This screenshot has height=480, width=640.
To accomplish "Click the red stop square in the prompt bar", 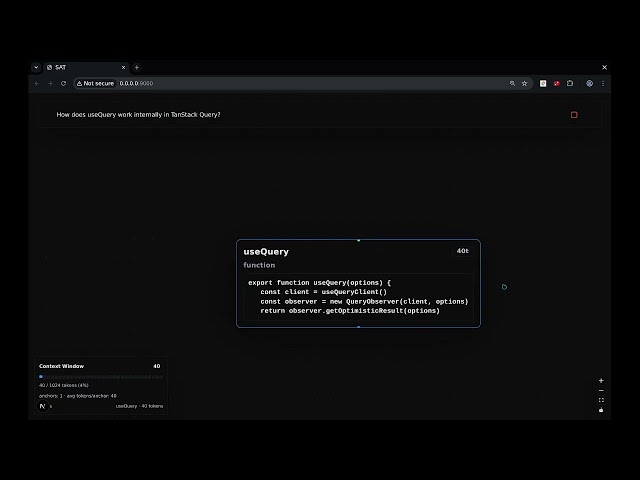I will (574, 115).
